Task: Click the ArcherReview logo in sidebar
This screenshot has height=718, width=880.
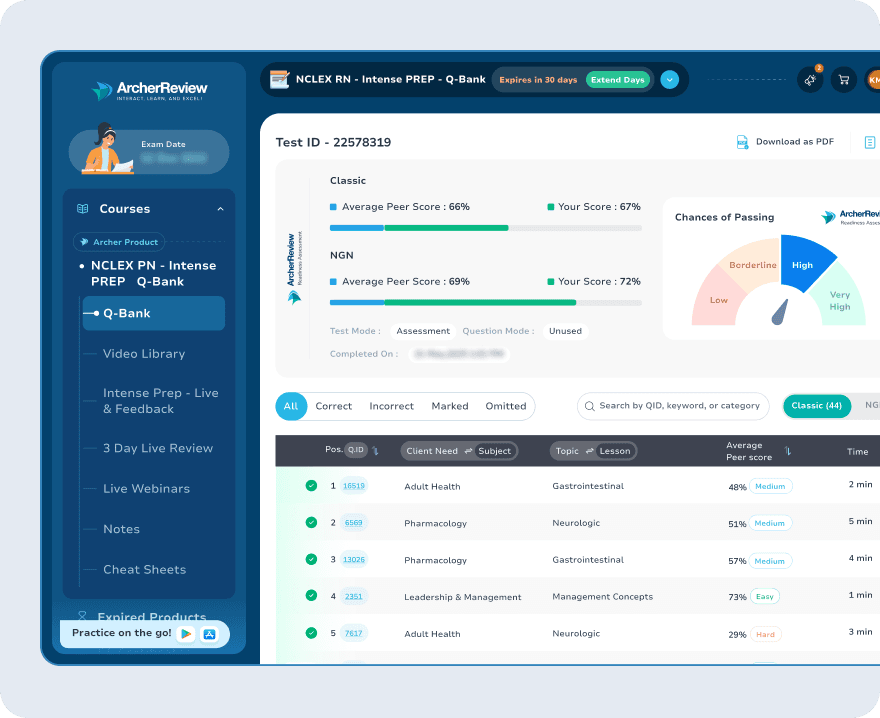Action: 148,91
